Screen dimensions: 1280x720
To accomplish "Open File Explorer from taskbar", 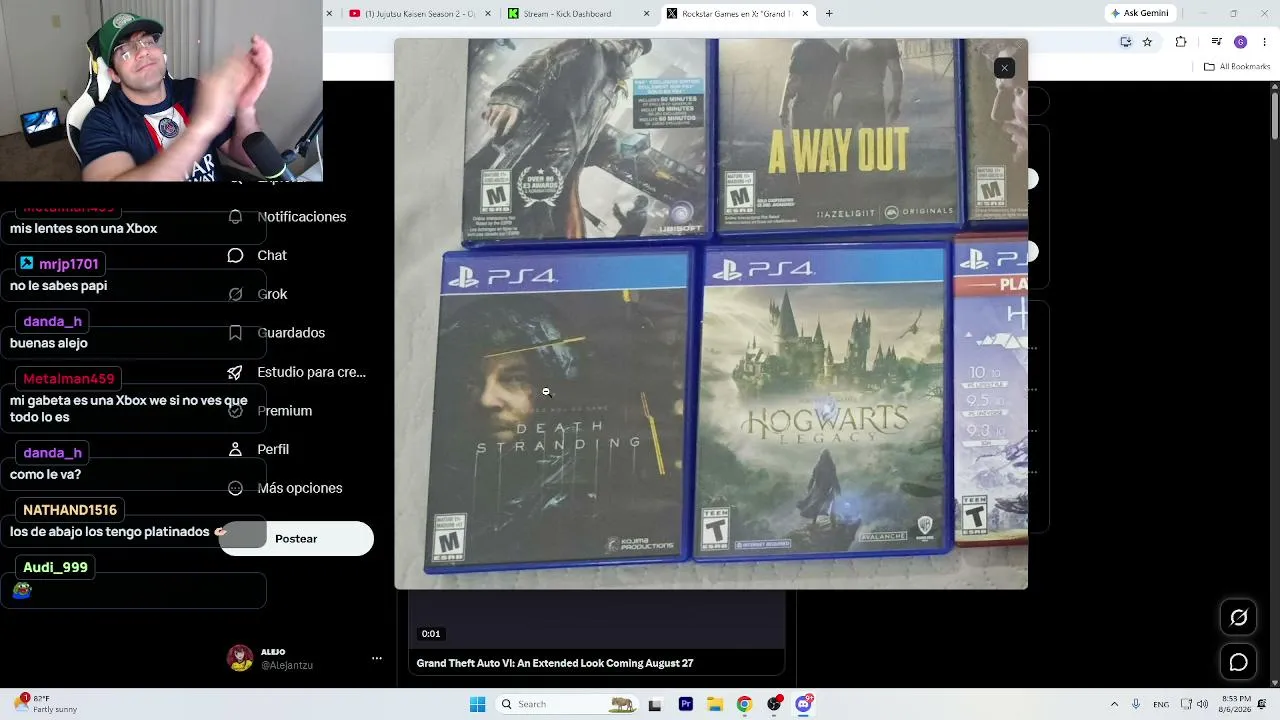I will point(715,704).
